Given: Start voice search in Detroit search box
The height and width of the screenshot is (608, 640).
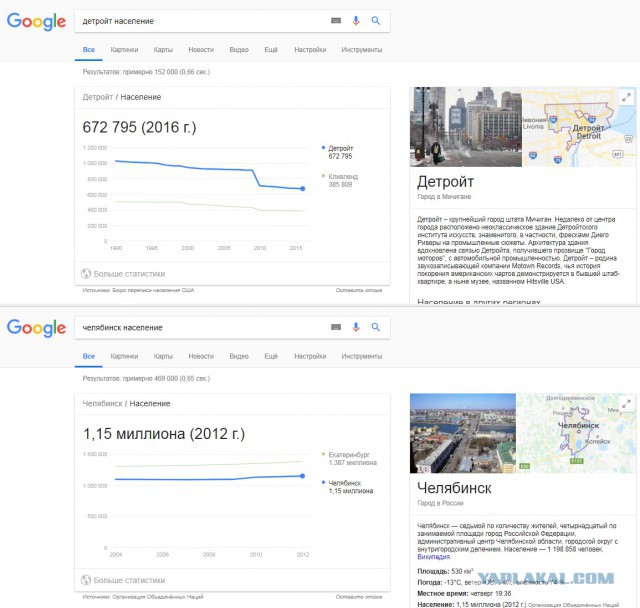Looking at the screenshot, I should (356, 21).
